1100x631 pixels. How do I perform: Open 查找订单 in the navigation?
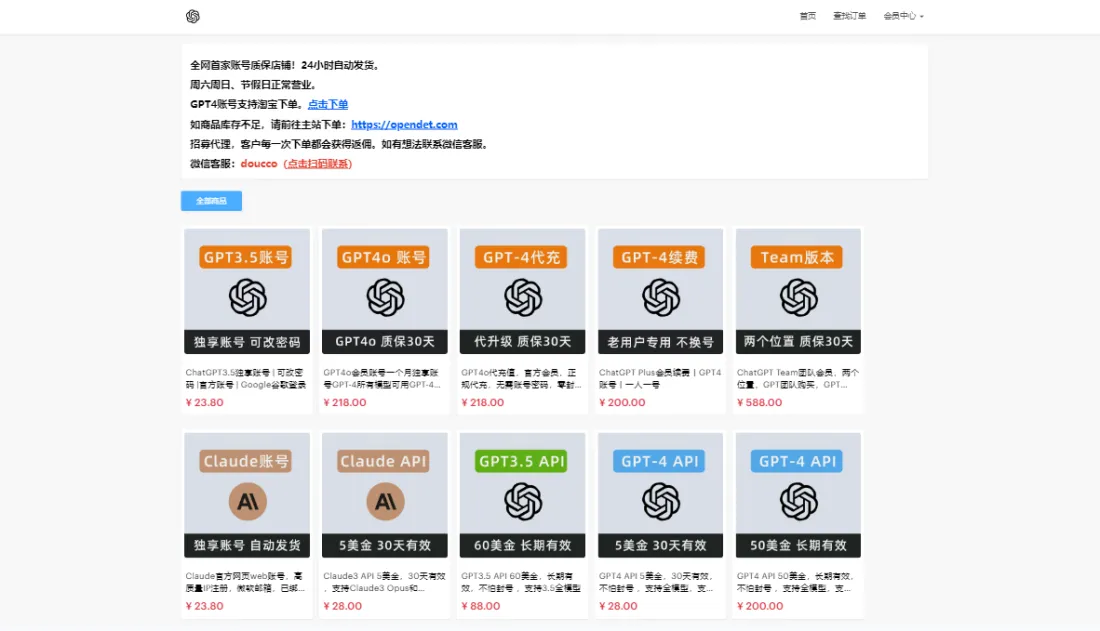coord(850,16)
